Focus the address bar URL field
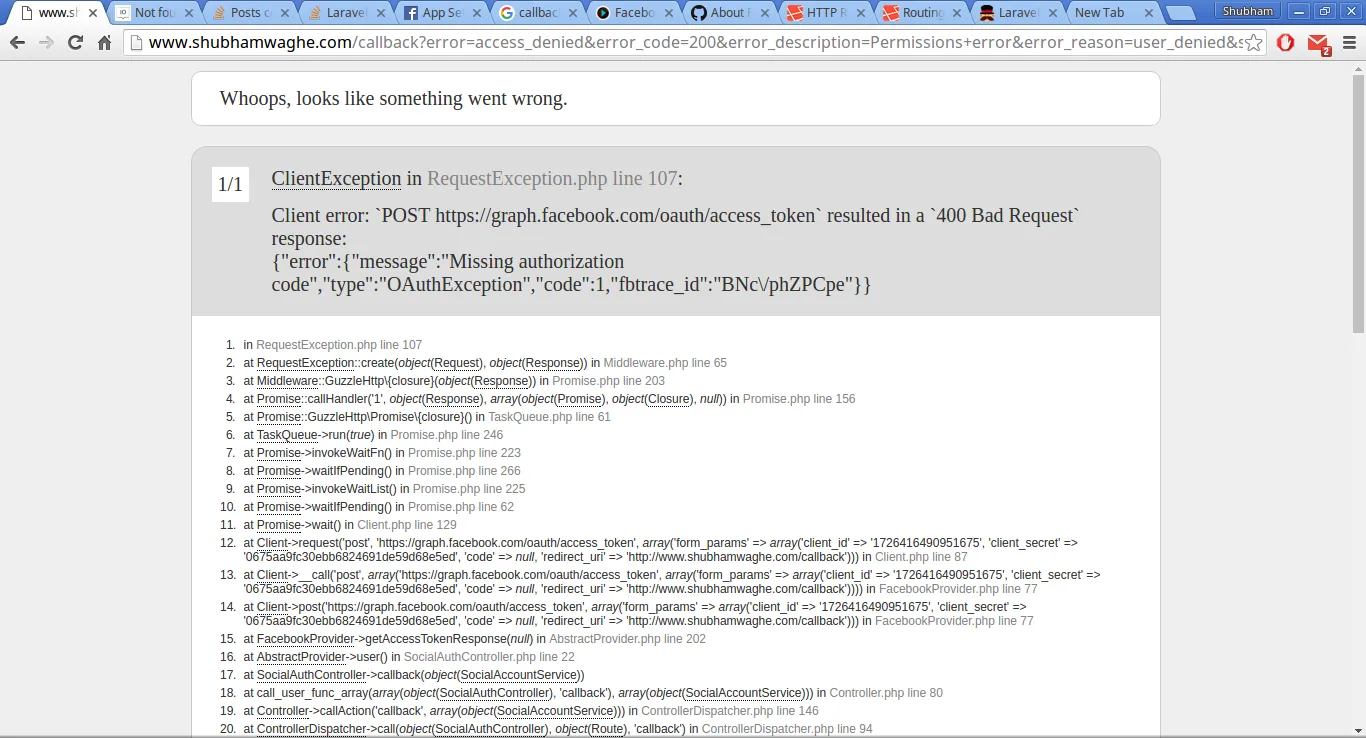This screenshot has height=738, width=1366. point(695,43)
